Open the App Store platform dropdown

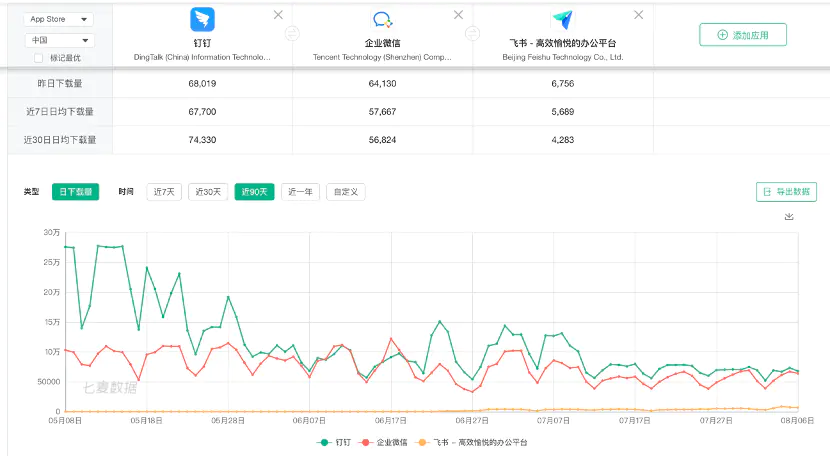click(x=59, y=19)
